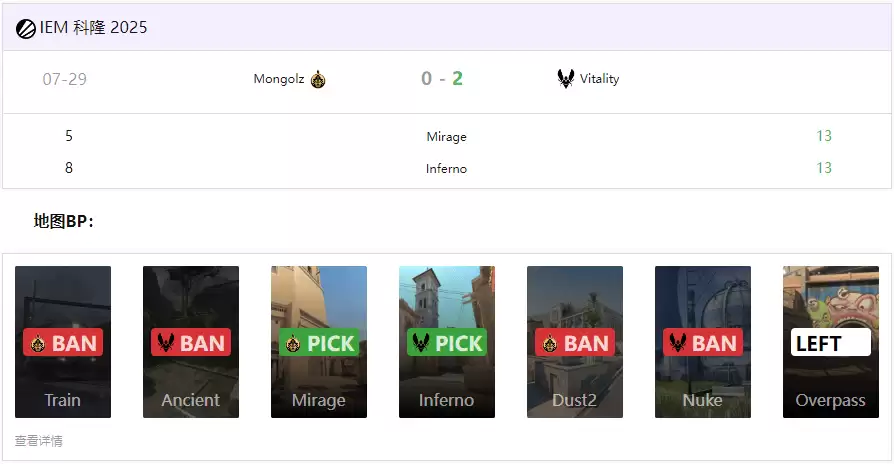Click the 0 - 2 match score
Viewport: 894px width, 464px height.
[x=442, y=78]
